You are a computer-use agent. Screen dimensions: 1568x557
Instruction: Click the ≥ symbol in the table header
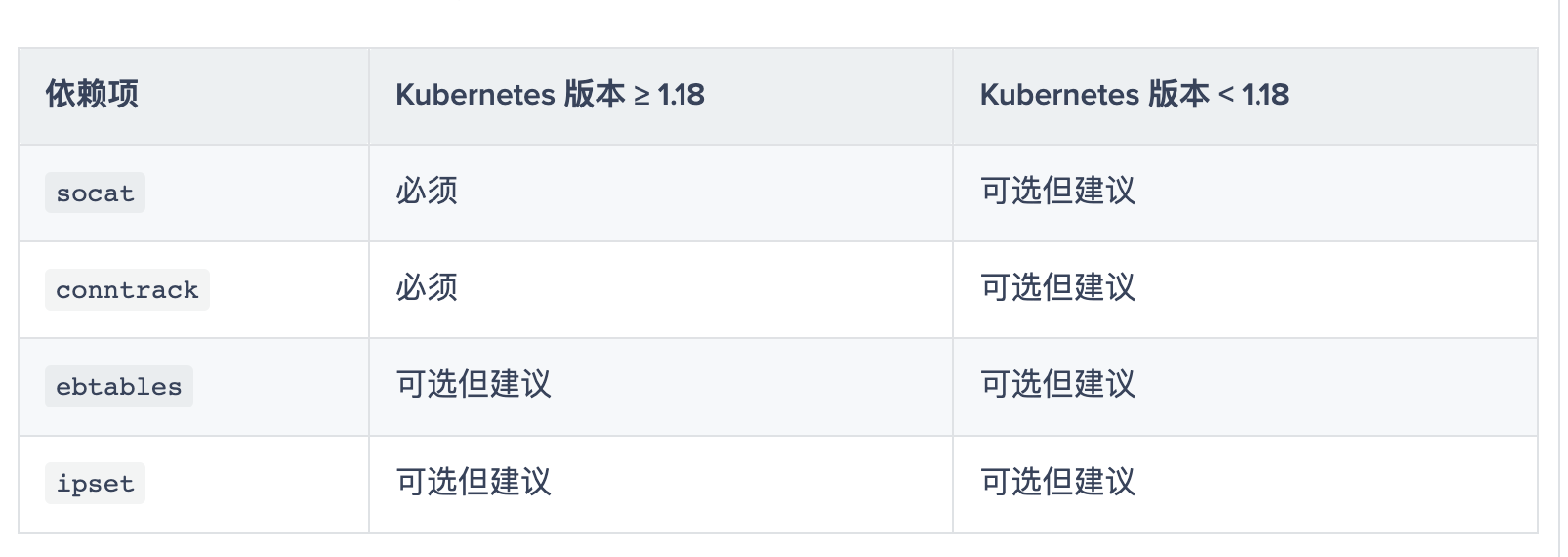[x=641, y=96]
